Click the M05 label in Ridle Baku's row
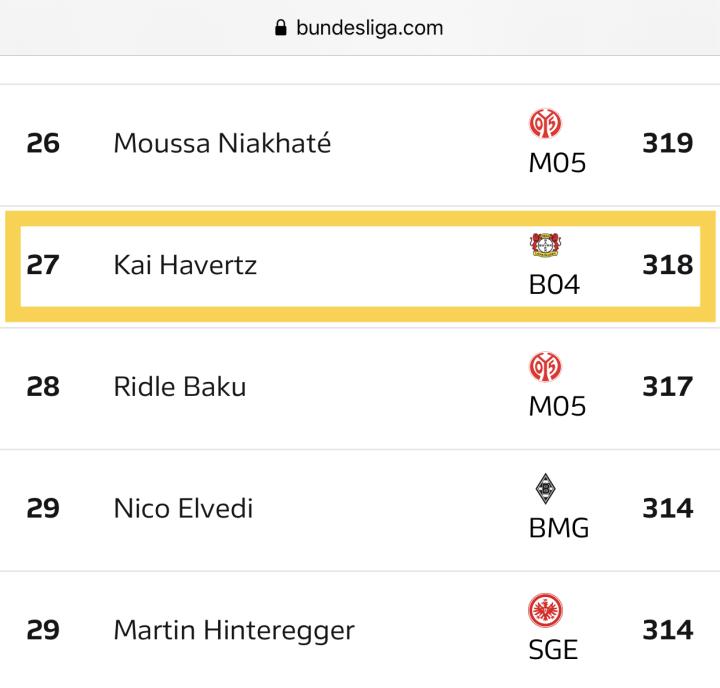The height and width of the screenshot is (688, 720). [557, 407]
